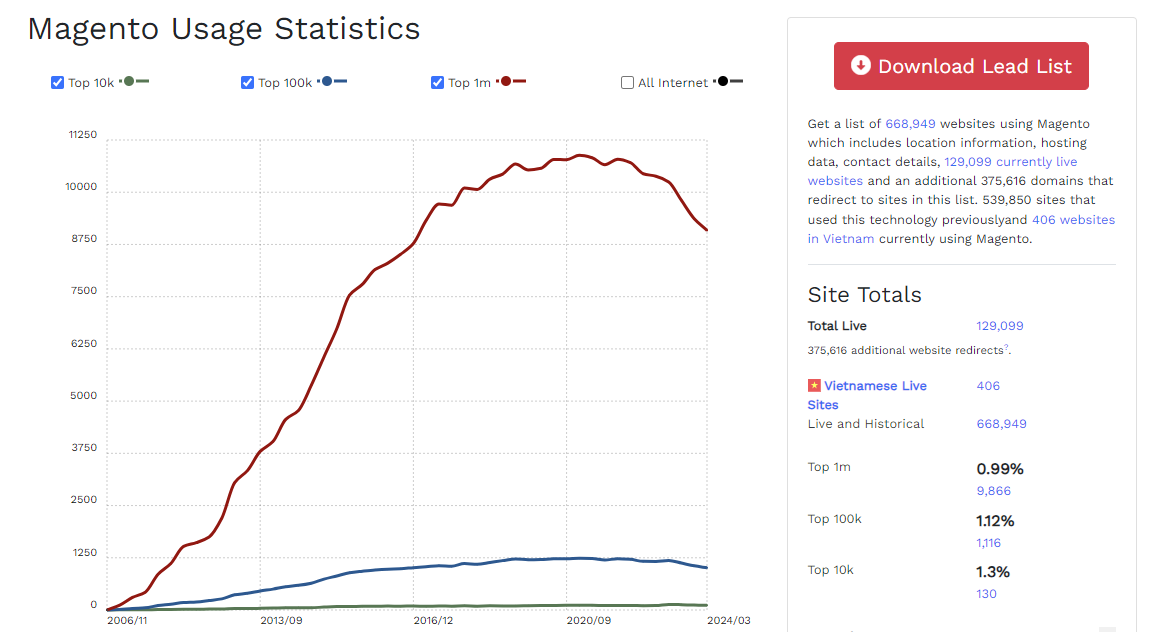Click the blue Top 100k legend marker
The width and height of the screenshot is (1171, 632).
coord(327,82)
